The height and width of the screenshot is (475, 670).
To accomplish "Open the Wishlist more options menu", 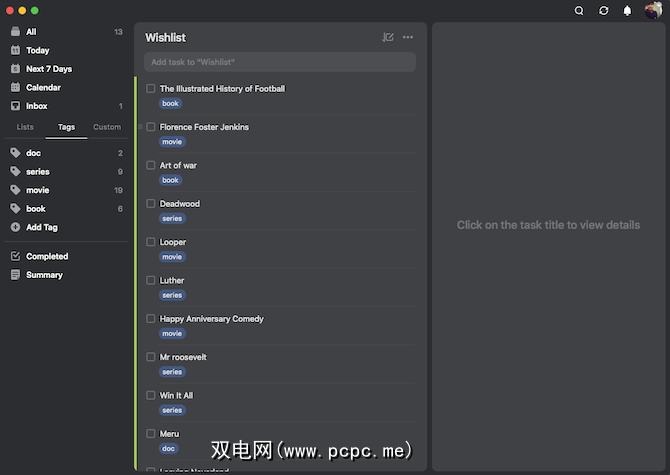I will tap(408, 37).
